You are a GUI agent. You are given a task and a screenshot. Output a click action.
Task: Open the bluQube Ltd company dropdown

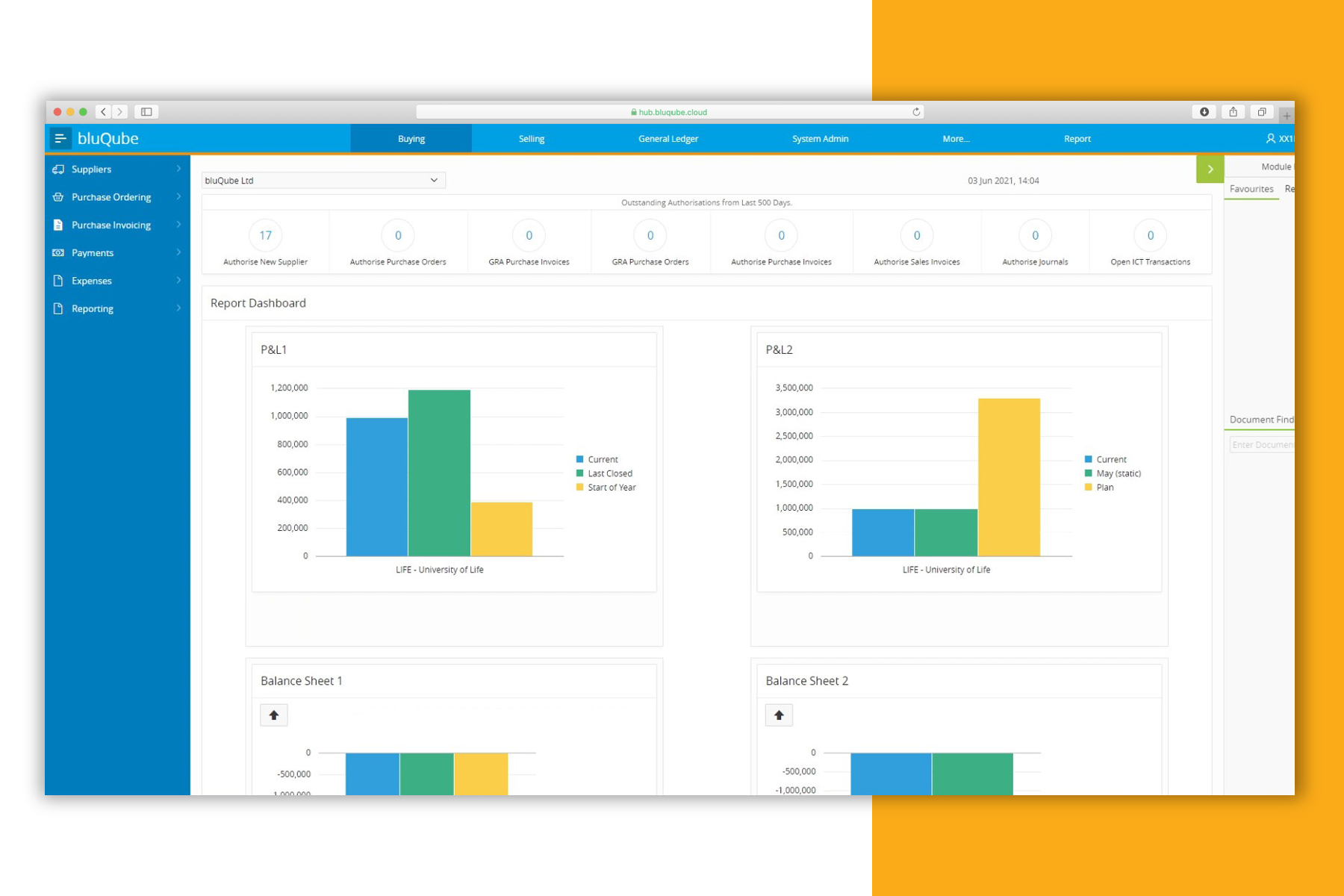[x=323, y=181]
